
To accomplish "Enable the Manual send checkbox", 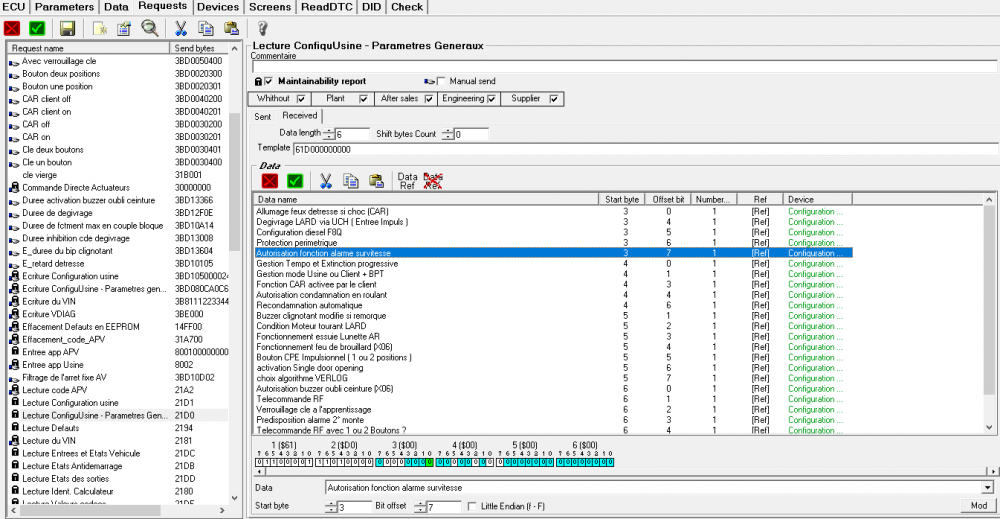I will [441, 81].
